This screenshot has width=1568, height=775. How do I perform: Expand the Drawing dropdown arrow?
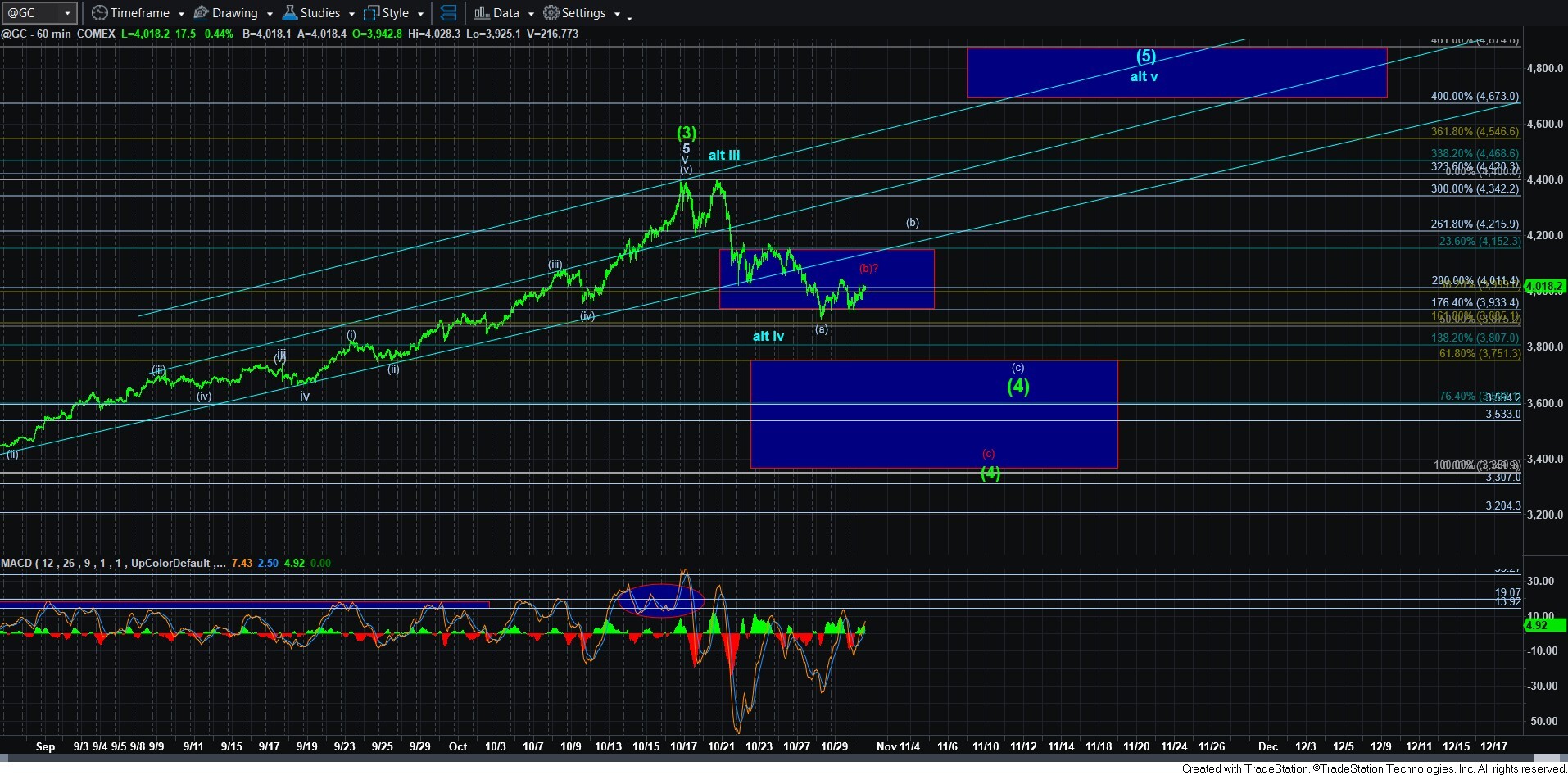click(270, 14)
